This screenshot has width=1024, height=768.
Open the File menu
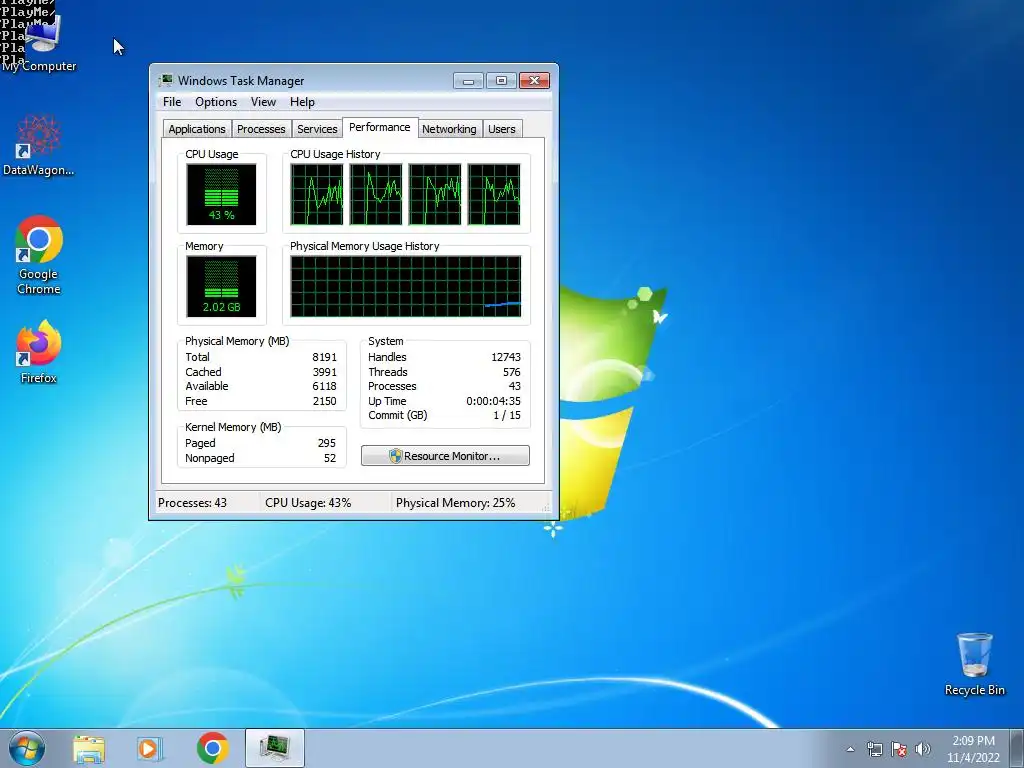point(172,102)
